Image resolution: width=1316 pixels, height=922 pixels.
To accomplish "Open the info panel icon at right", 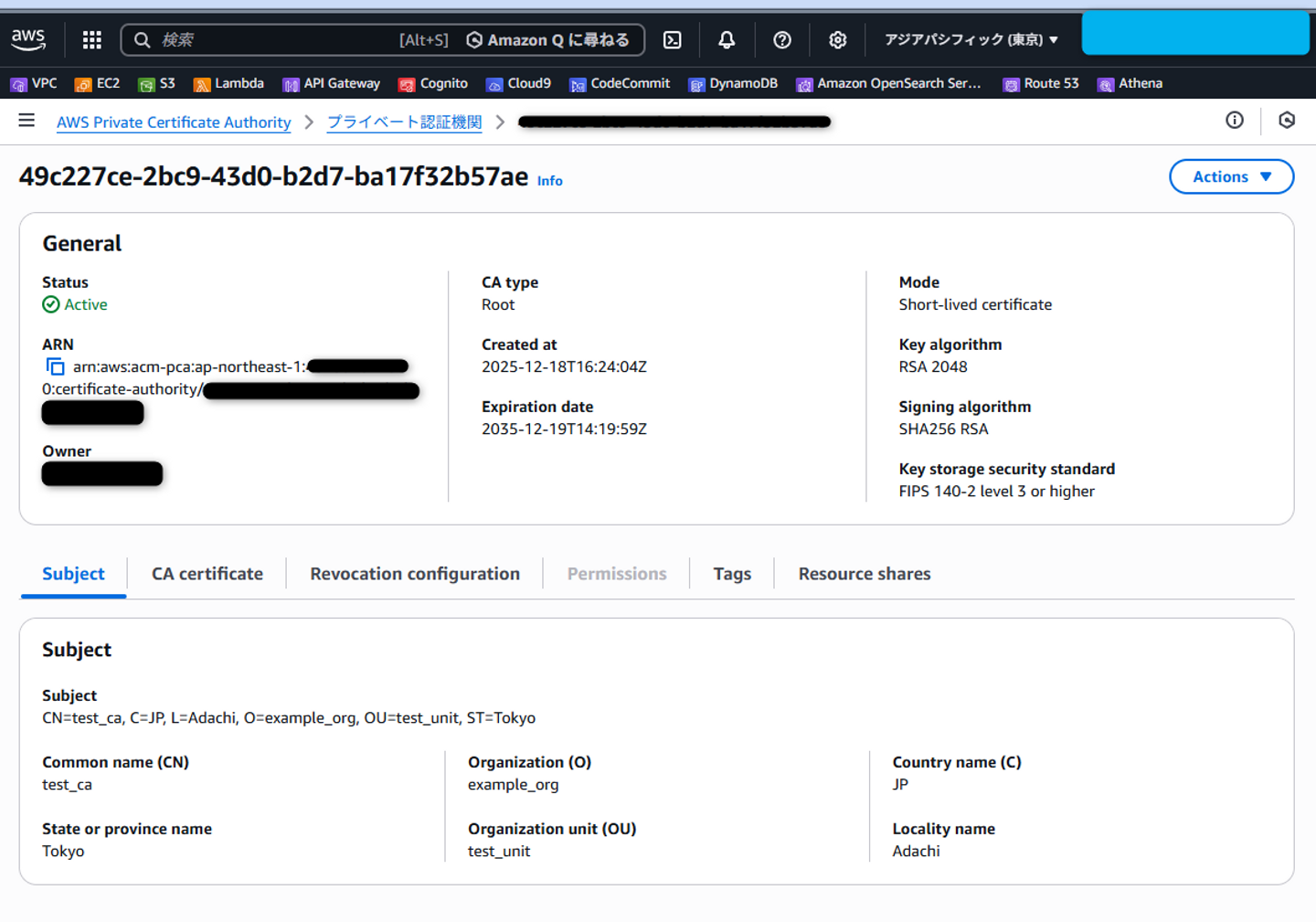I will click(1235, 120).
